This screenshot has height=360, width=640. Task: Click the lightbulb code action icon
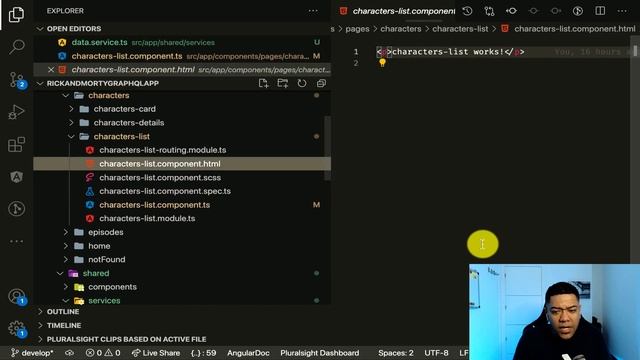382,63
